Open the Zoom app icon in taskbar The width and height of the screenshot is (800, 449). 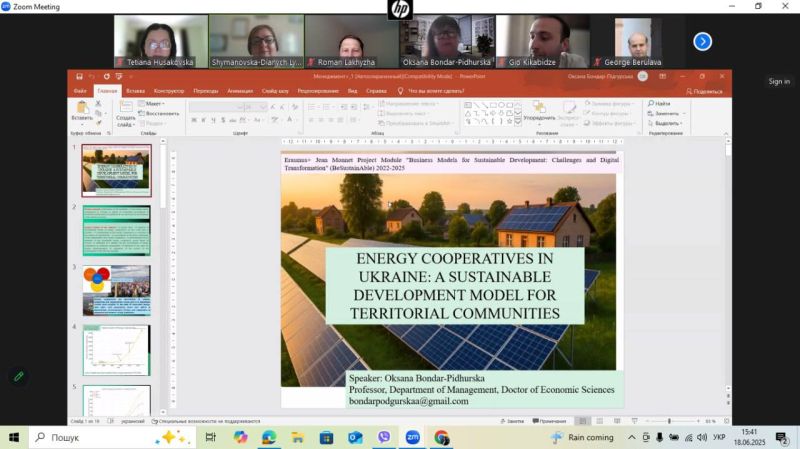(x=412, y=437)
